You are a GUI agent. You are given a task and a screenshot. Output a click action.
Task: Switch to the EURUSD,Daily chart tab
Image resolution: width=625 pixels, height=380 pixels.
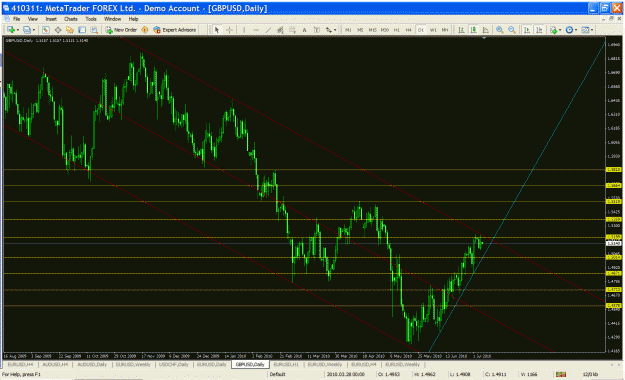(x=212, y=364)
